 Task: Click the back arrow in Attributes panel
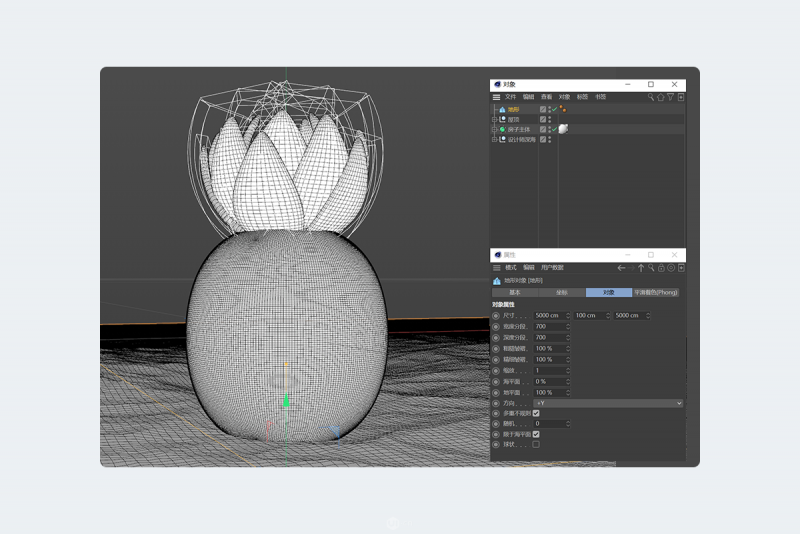[621, 268]
